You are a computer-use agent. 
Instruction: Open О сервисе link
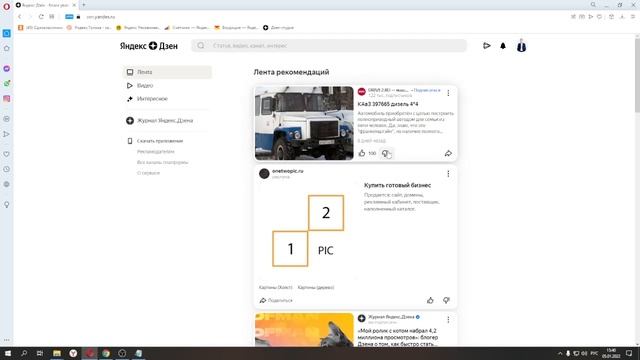coord(148,173)
